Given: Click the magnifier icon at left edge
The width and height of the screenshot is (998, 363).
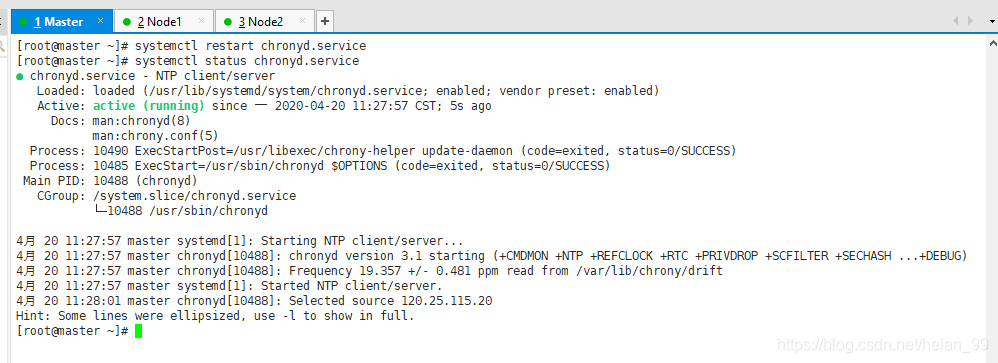Looking at the screenshot, I should tap(3, 45).
